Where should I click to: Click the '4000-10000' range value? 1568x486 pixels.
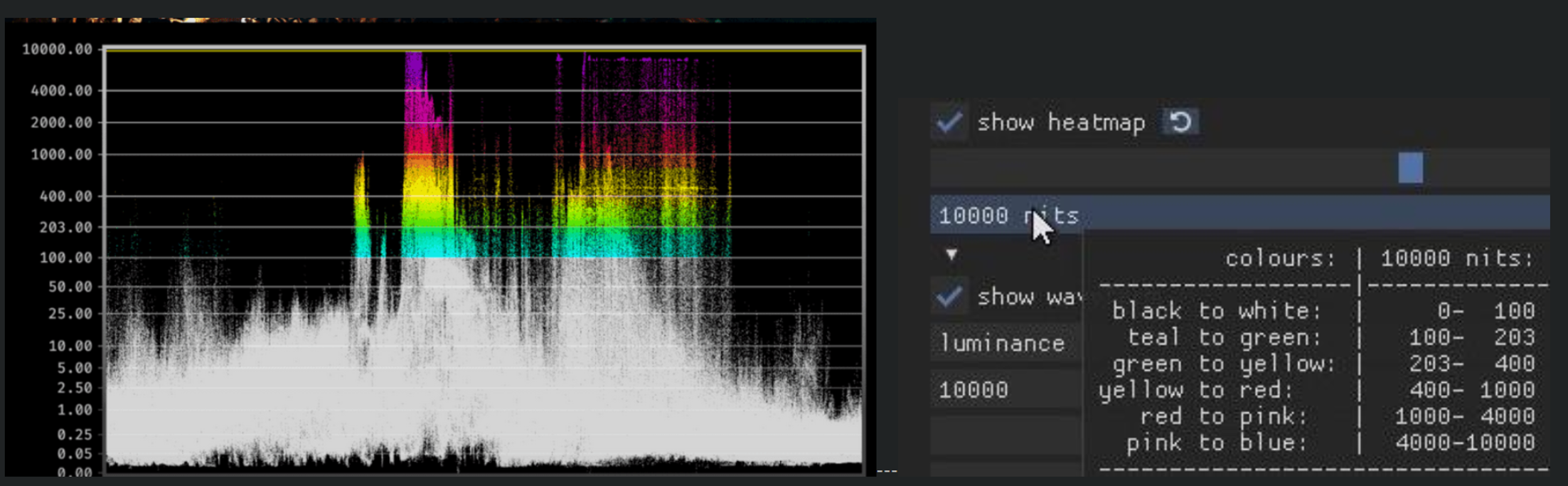pyautogui.click(x=1465, y=443)
